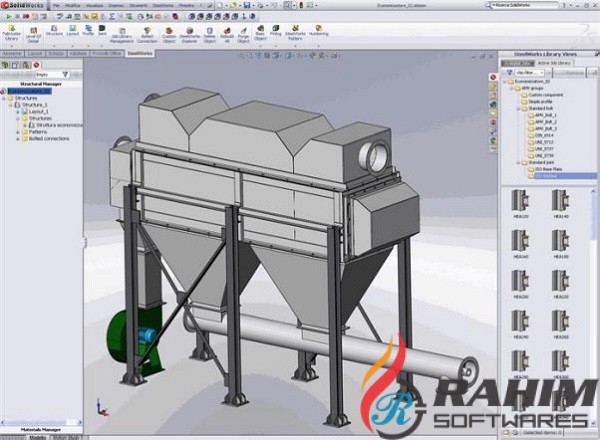Switch to the Layout ribbon tab
The width and height of the screenshot is (600, 440).
tap(35, 54)
